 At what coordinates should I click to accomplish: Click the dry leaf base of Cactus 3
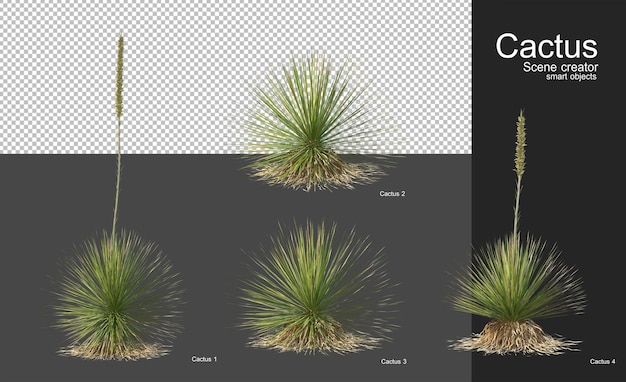313,339
